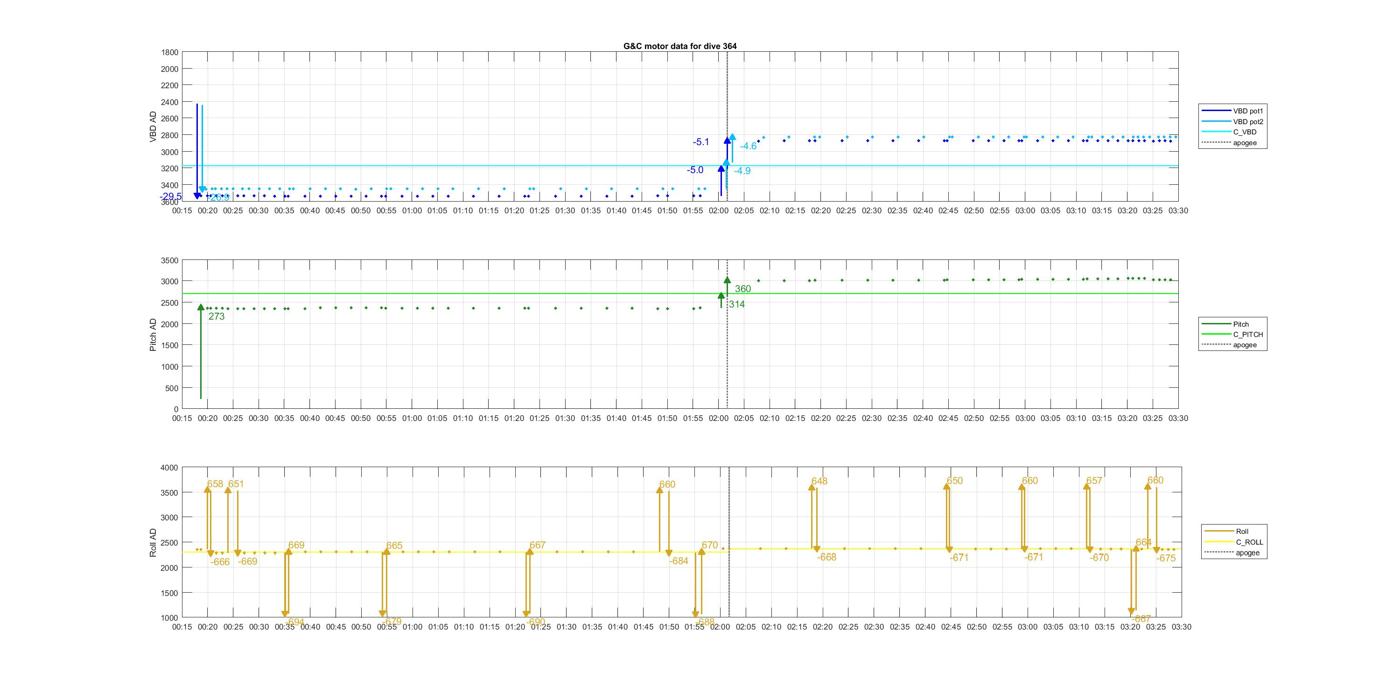Click the '360' pitch annotation

(743, 289)
